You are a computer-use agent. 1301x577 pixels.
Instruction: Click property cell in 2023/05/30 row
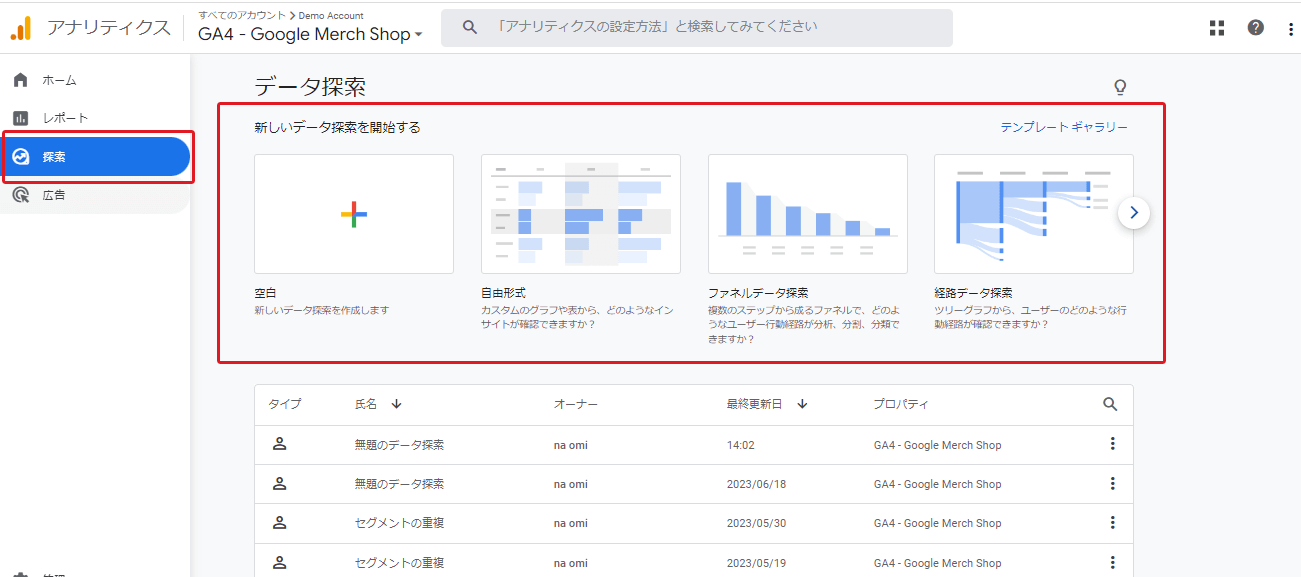[x=937, y=523]
